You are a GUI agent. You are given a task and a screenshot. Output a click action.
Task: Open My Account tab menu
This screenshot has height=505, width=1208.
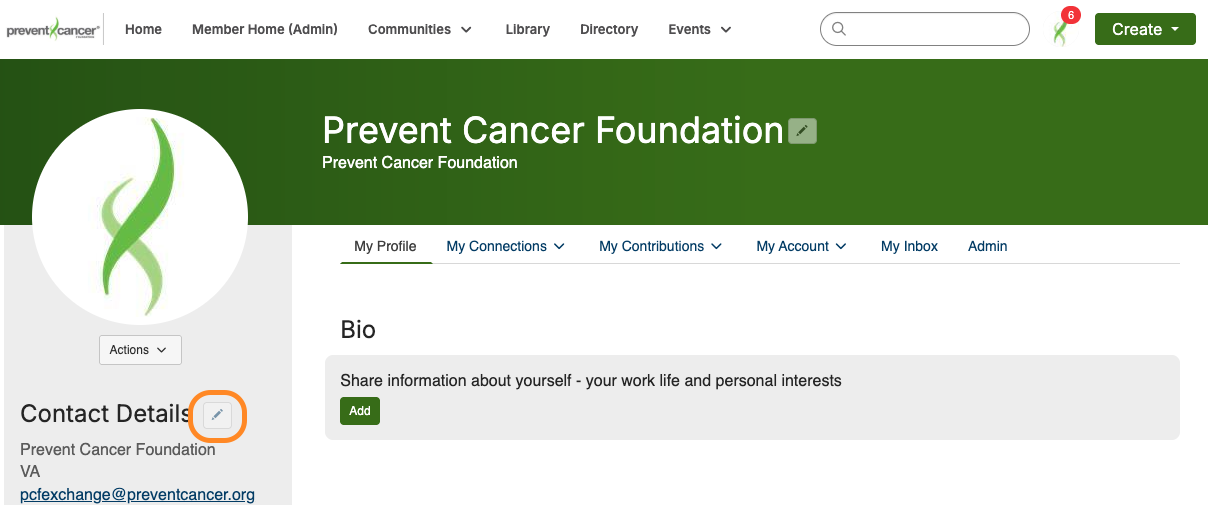pyautogui.click(x=802, y=246)
